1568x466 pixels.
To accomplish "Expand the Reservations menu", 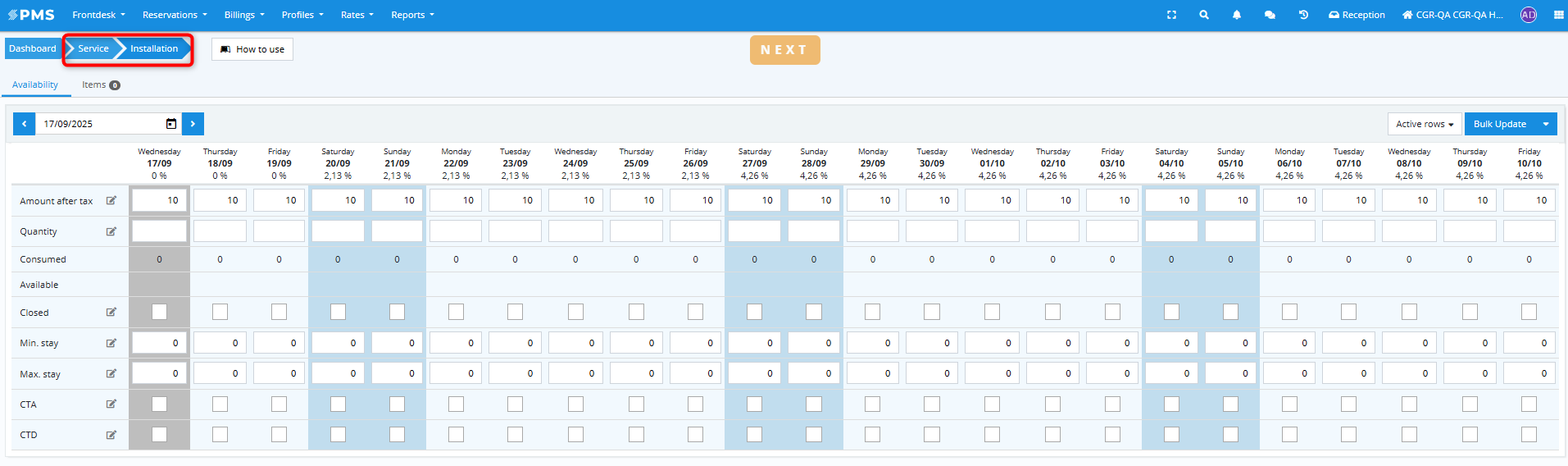I will 175,15.
